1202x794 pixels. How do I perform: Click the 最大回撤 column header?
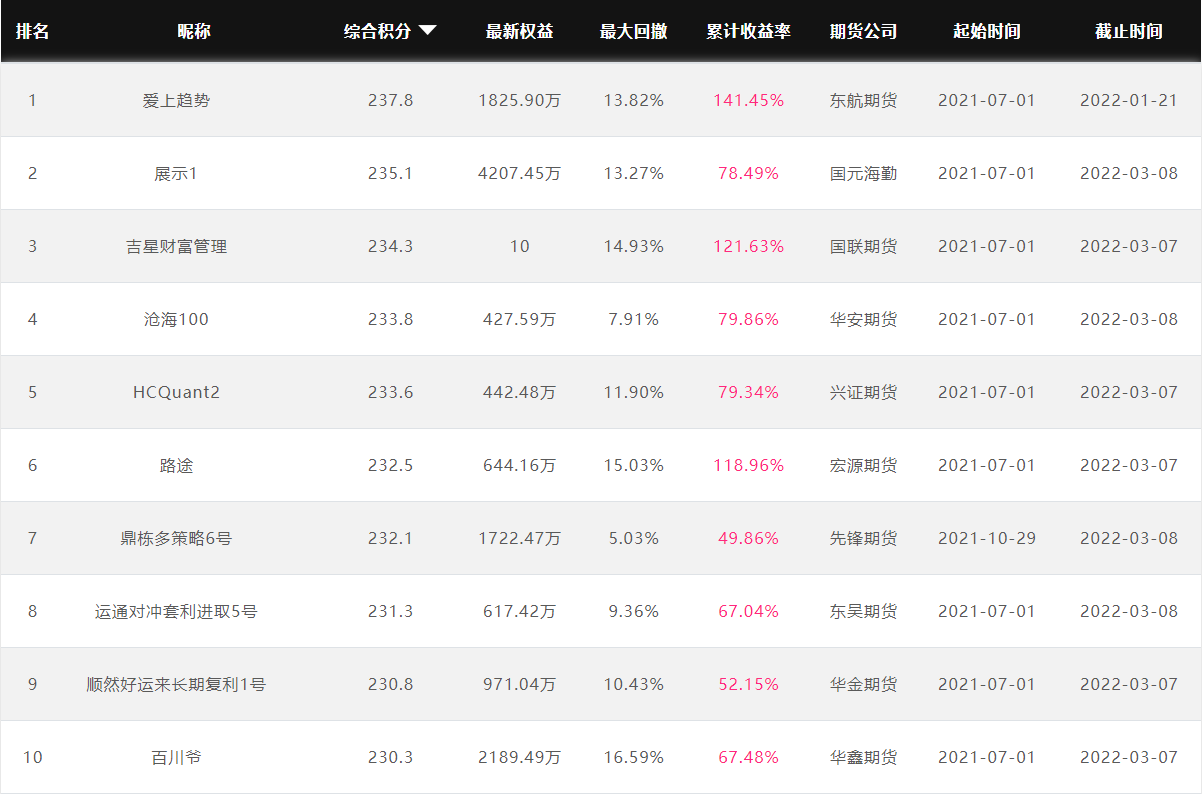[x=633, y=31]
